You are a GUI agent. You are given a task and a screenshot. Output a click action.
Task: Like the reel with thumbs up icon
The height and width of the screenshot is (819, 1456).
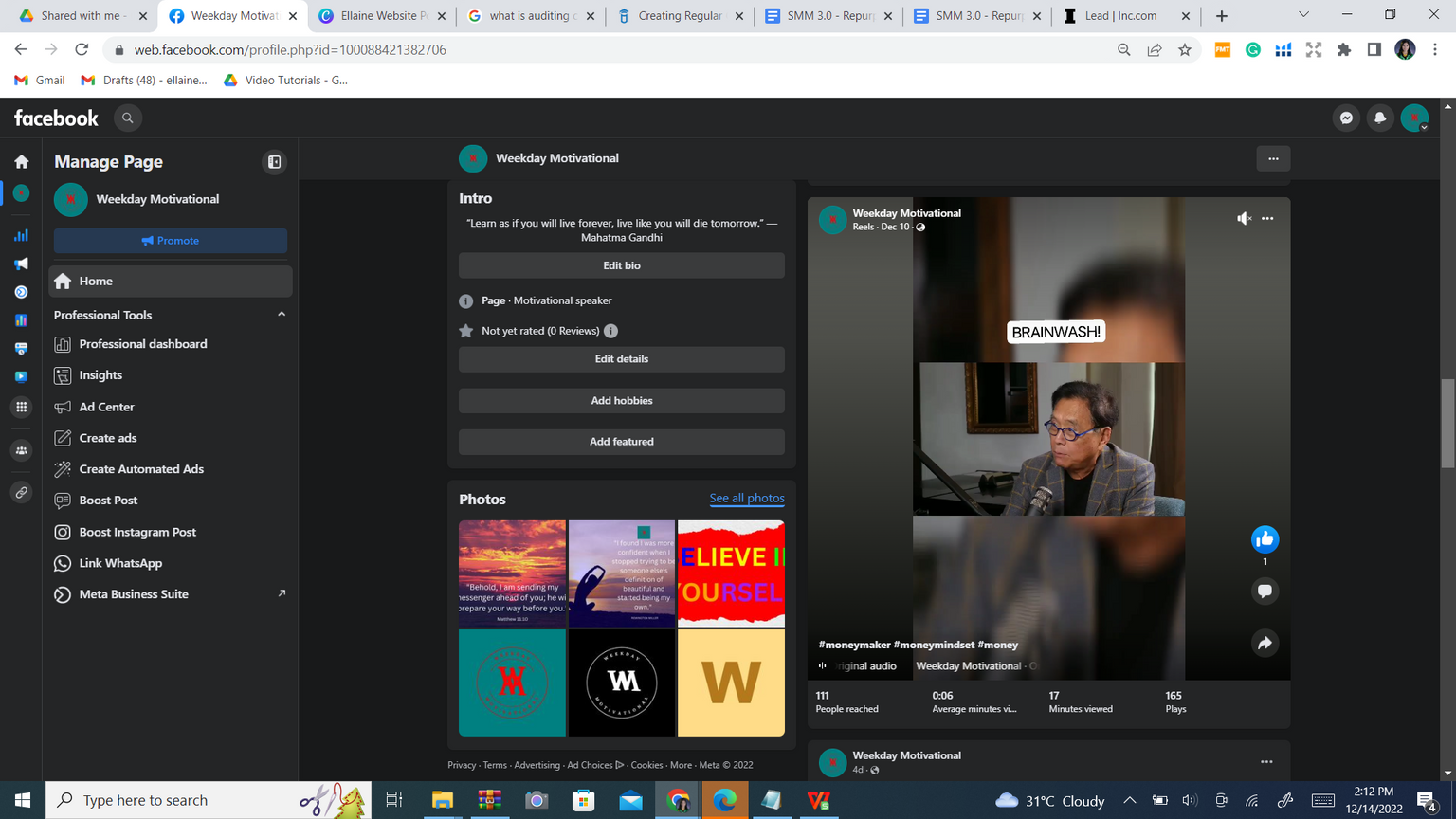(x=1265, y=539)
